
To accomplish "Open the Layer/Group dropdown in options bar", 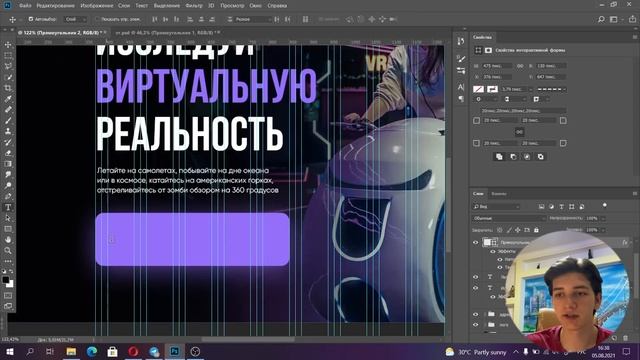I will tap(75, 19).
